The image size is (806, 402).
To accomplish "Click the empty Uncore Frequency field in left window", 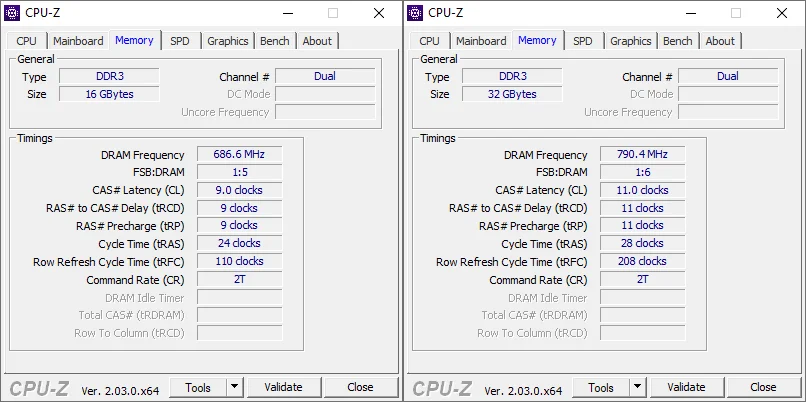I will 325,112.
